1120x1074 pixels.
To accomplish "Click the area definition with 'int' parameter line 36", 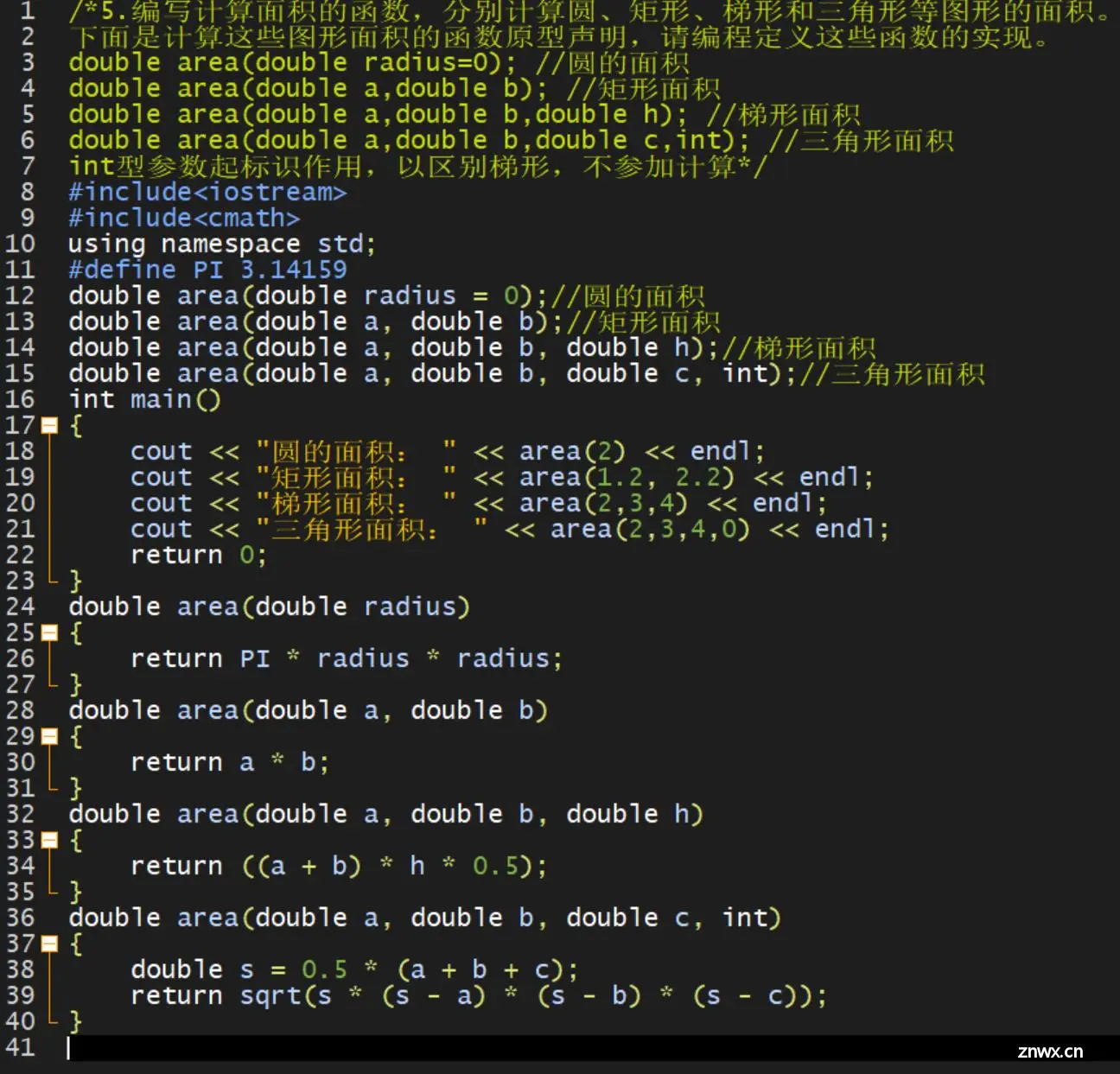I will coord(425,918).
